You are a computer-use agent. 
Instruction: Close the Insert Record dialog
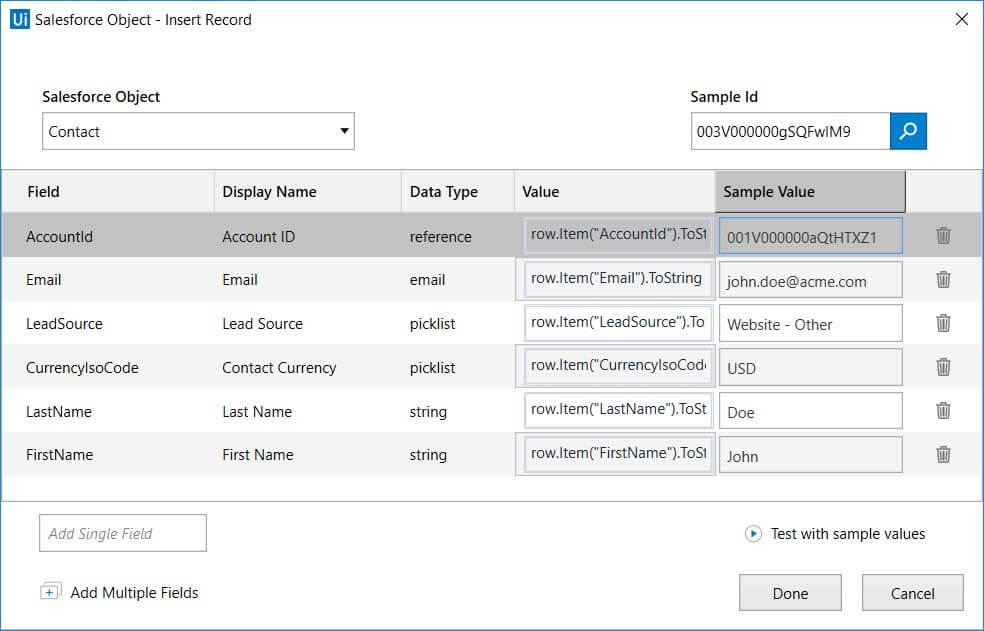tap(961, 19)
